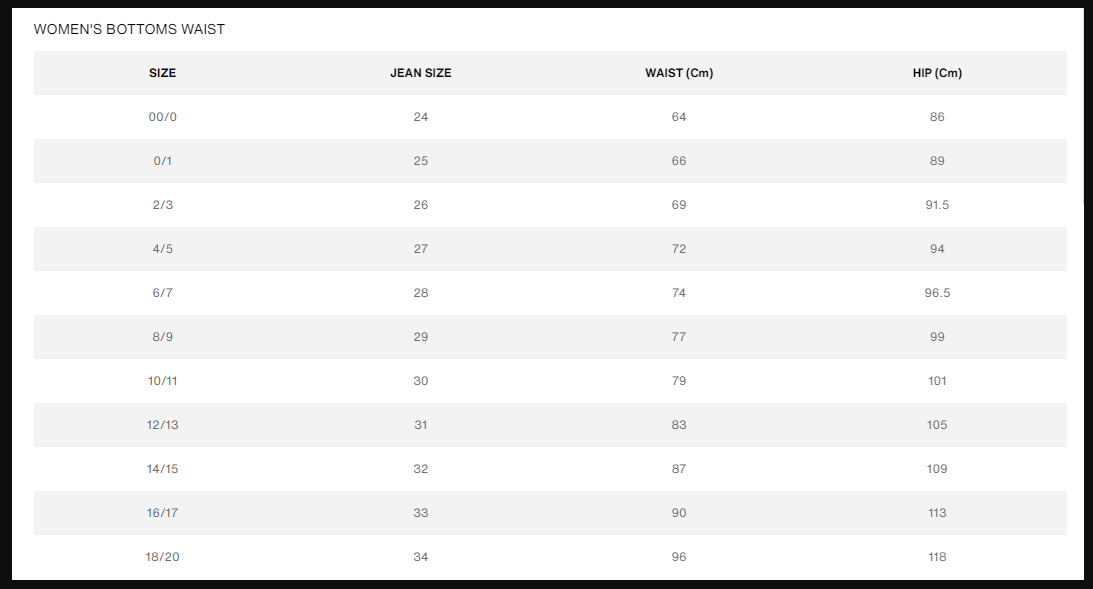
Task: Click hip value 118
Action: click(937, 556)
